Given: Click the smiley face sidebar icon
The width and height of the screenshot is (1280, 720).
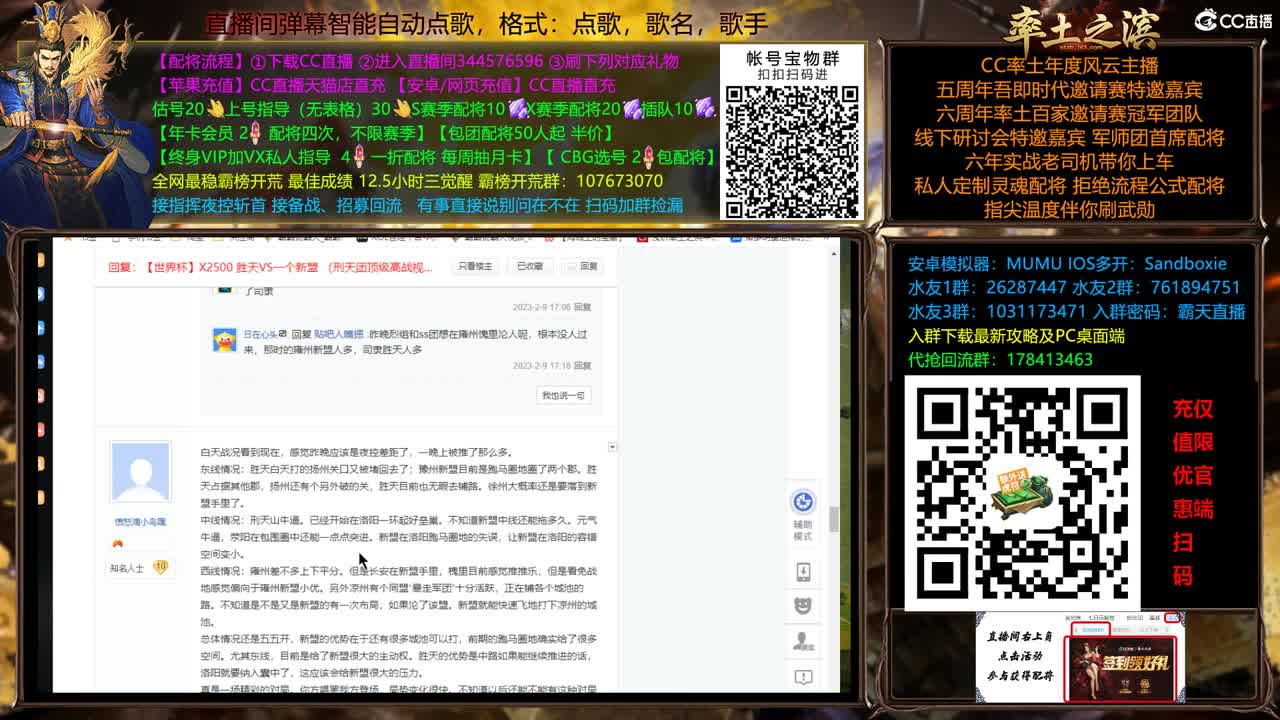Looking at the screenshot, I should [x=803, y=606].
